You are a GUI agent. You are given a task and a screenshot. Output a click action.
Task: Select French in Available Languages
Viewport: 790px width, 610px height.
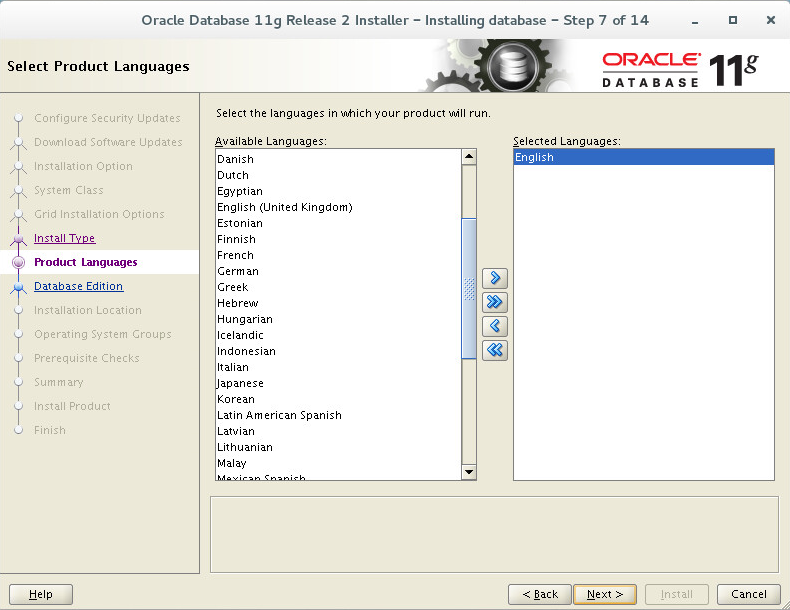(x=338, y=255)
